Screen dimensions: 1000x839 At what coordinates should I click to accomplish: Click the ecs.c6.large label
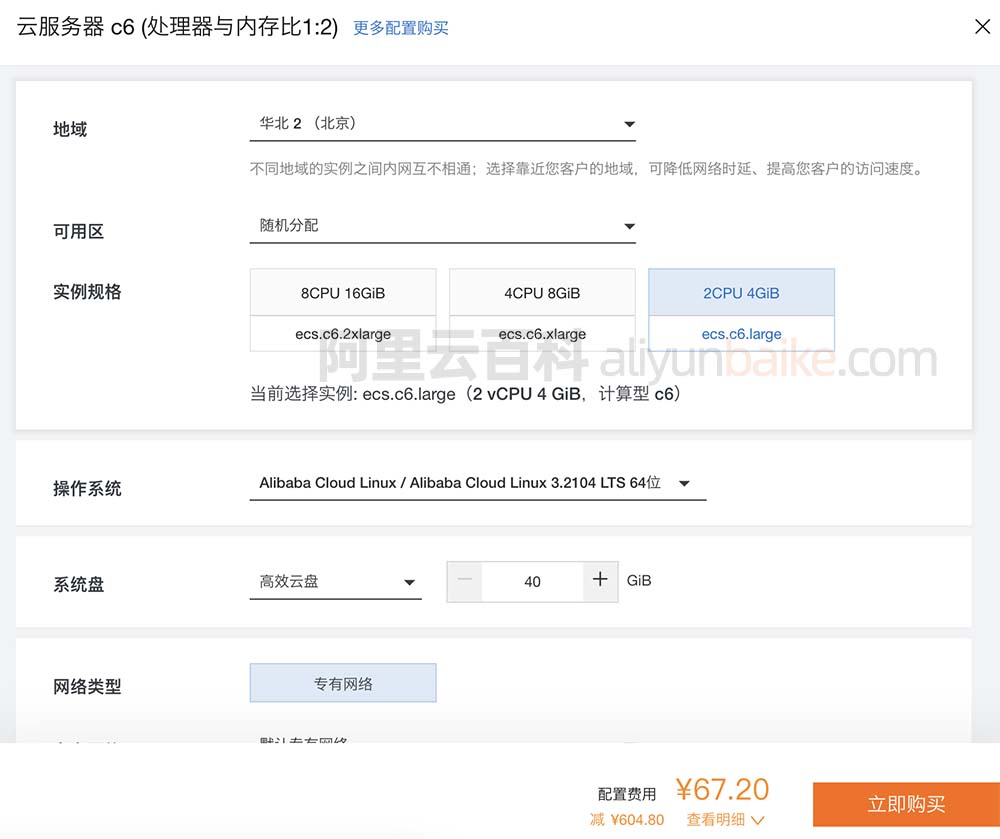pos(741,334)
